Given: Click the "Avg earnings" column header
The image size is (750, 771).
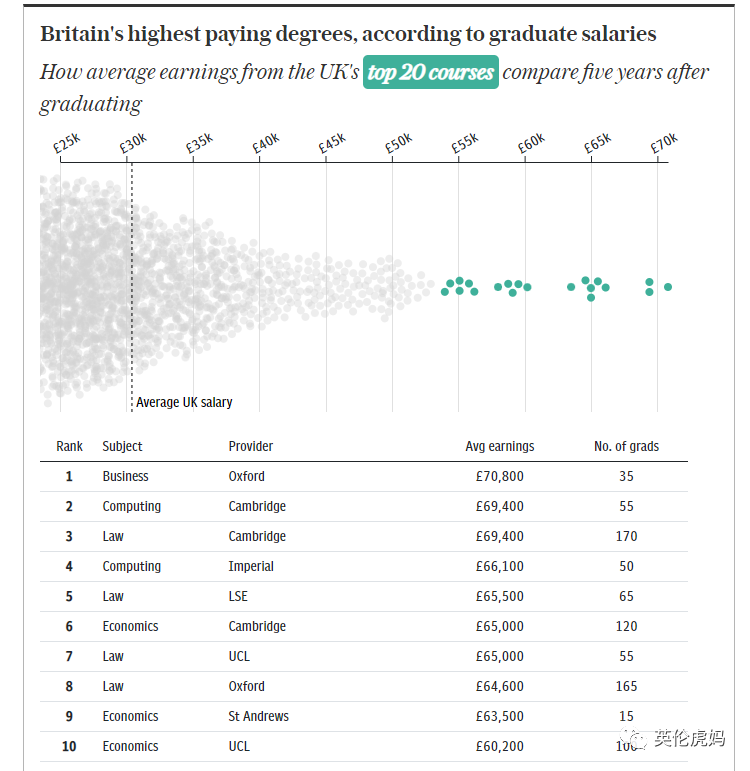Looking at the screenshot, I should pos(499,446).
